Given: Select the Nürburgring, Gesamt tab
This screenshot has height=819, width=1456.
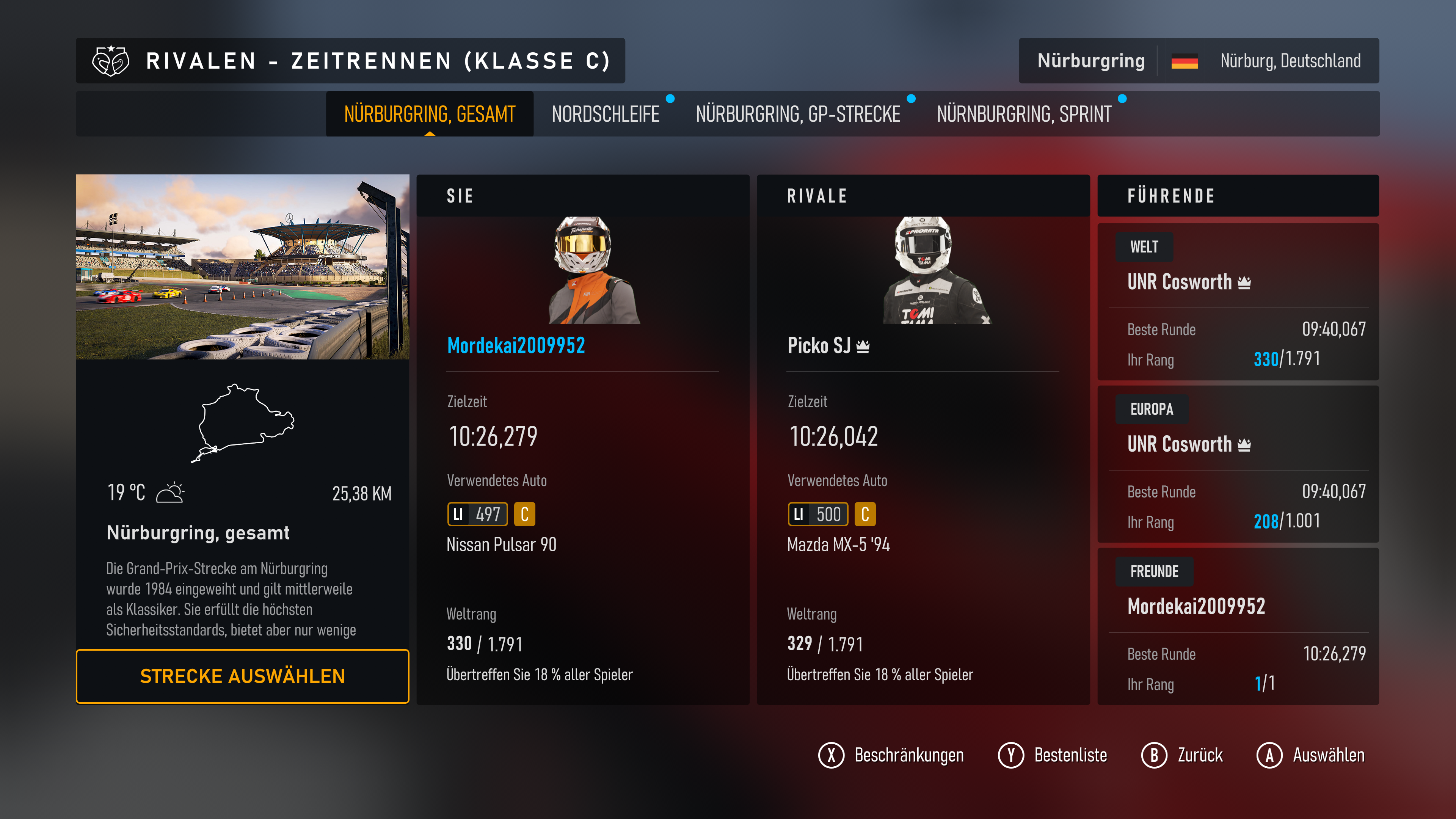Looking at the screenshot, I should tap(430, 114).
